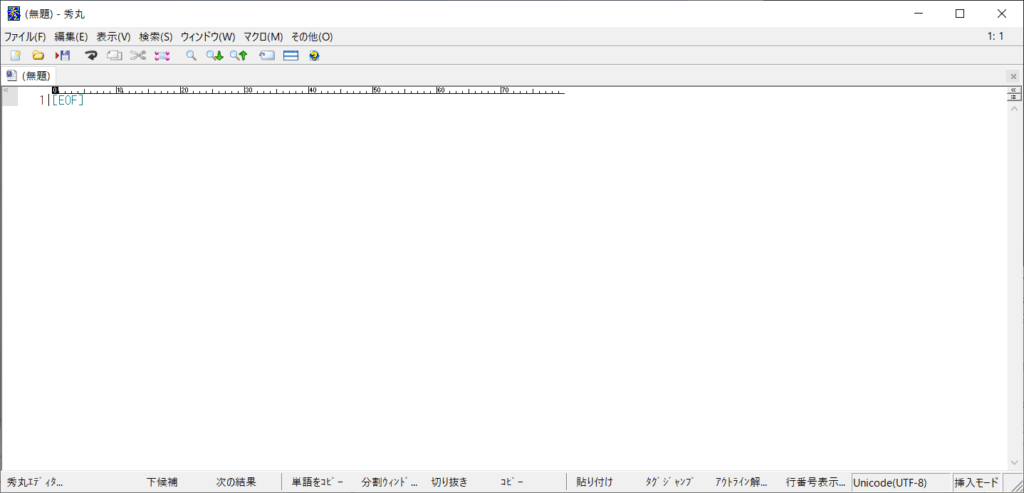The height and width of the screenshot is (493, 1024).
Task: Click the コピー function key button
Action: point(512,483)
